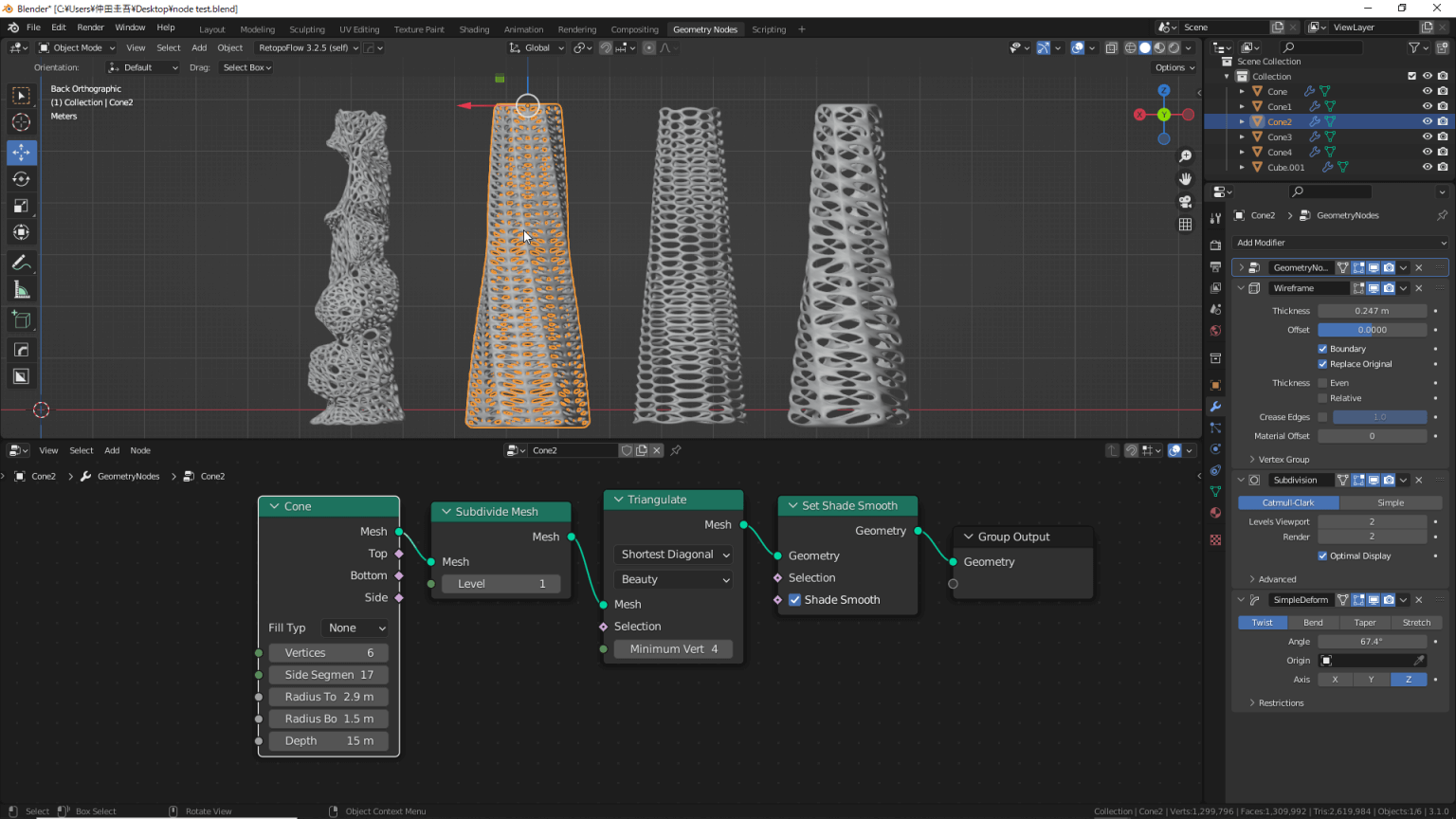This screenshot has height=819, width=1456.
Task: Enable the Wireframe viewport shading mode
Action: (x=1130, y=46)
